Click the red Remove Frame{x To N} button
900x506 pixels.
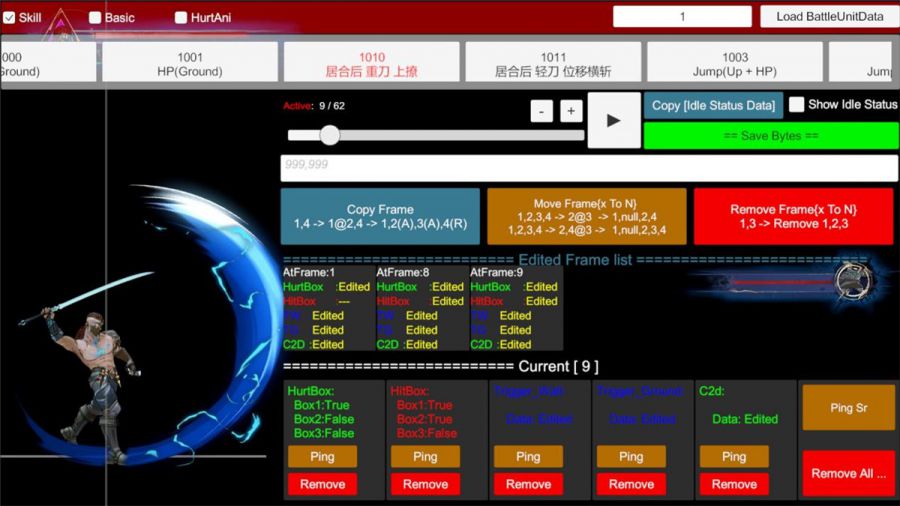793,216
